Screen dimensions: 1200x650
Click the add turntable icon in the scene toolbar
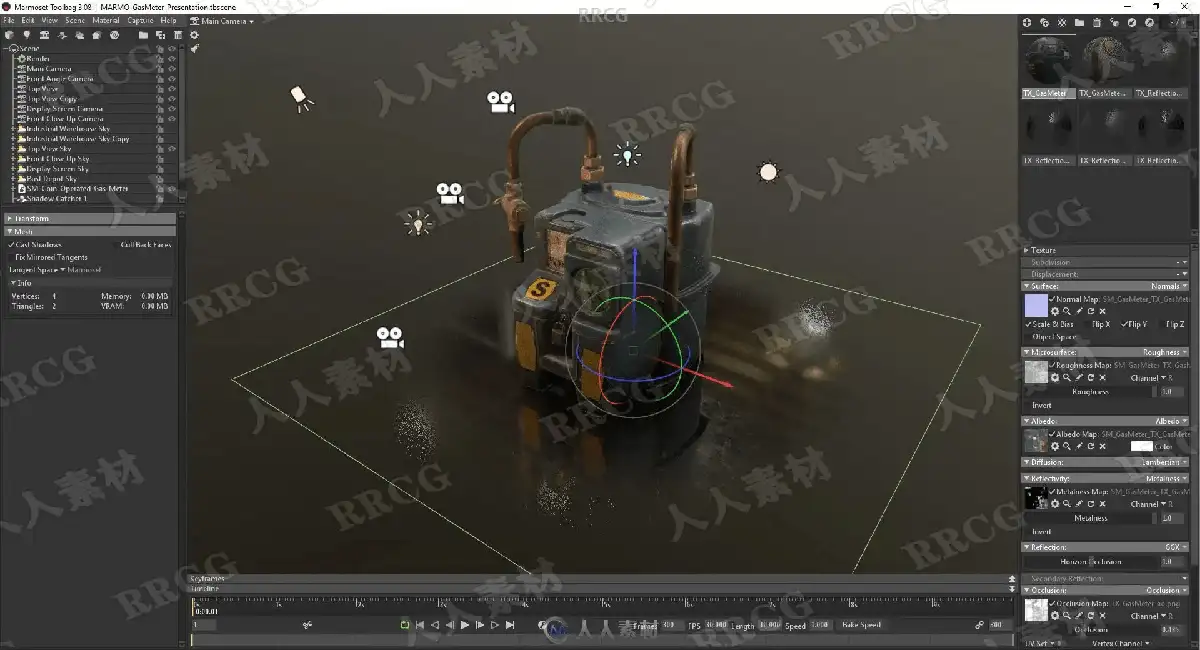click(x=114, y=35)
